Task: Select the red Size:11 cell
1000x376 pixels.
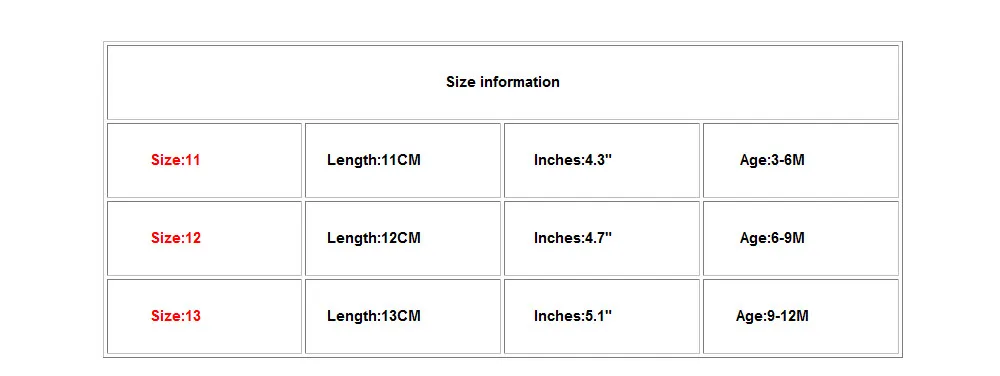Action: point(204,160)
